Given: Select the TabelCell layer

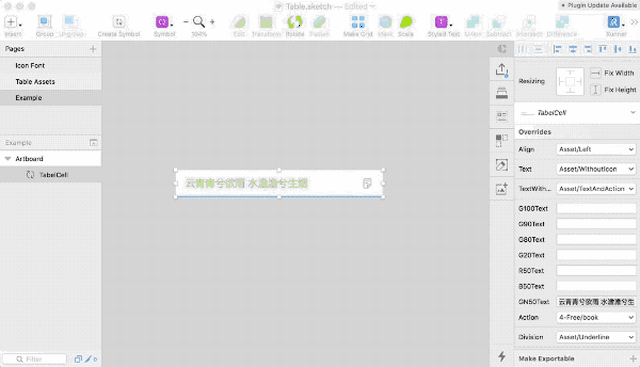Looking at the screenshot, I should click(51, 175).
